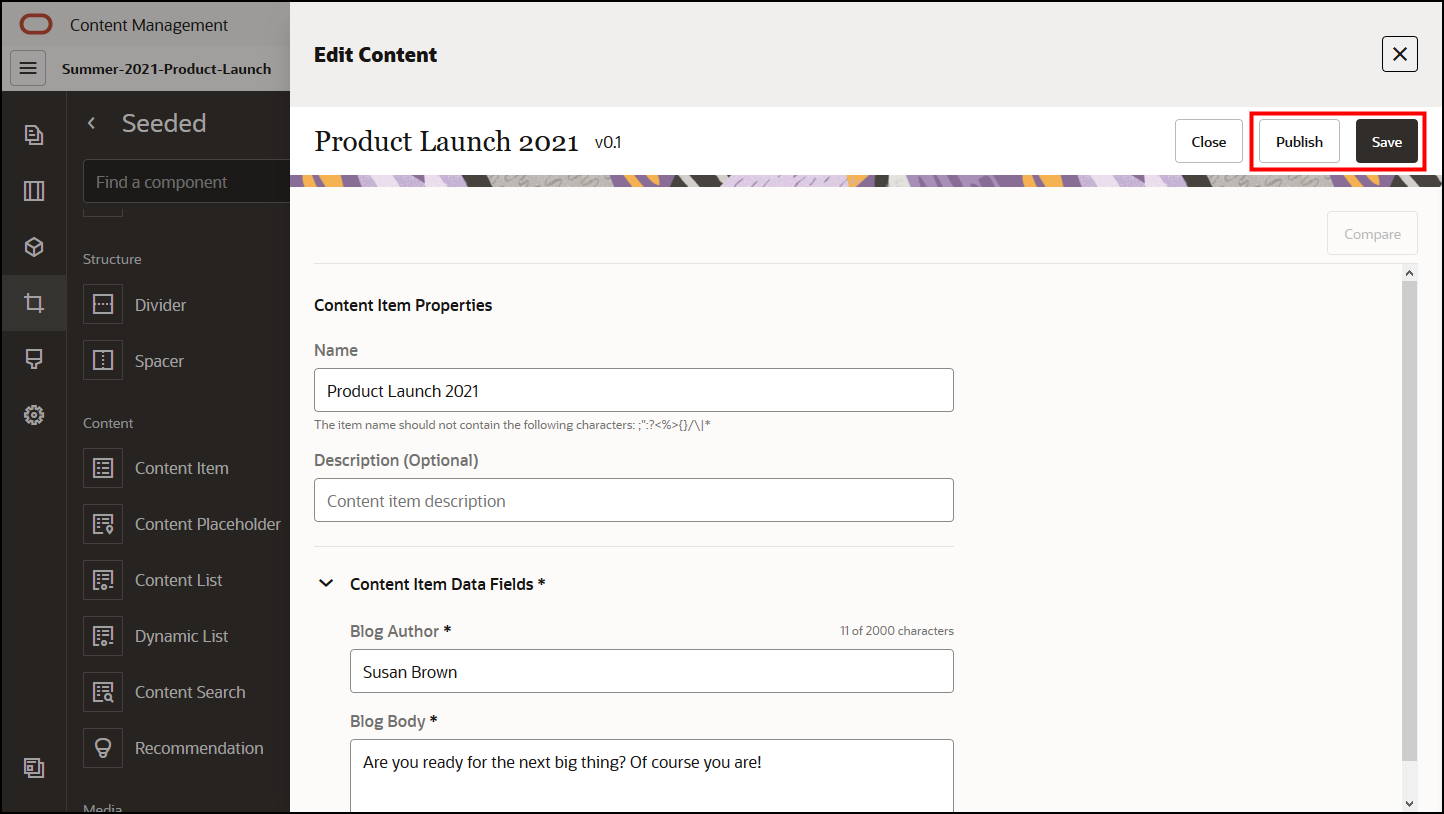This screenshot has height=814, width=1444.
Task: Click the Close button next to Publish
Action: coord(1208,142)
